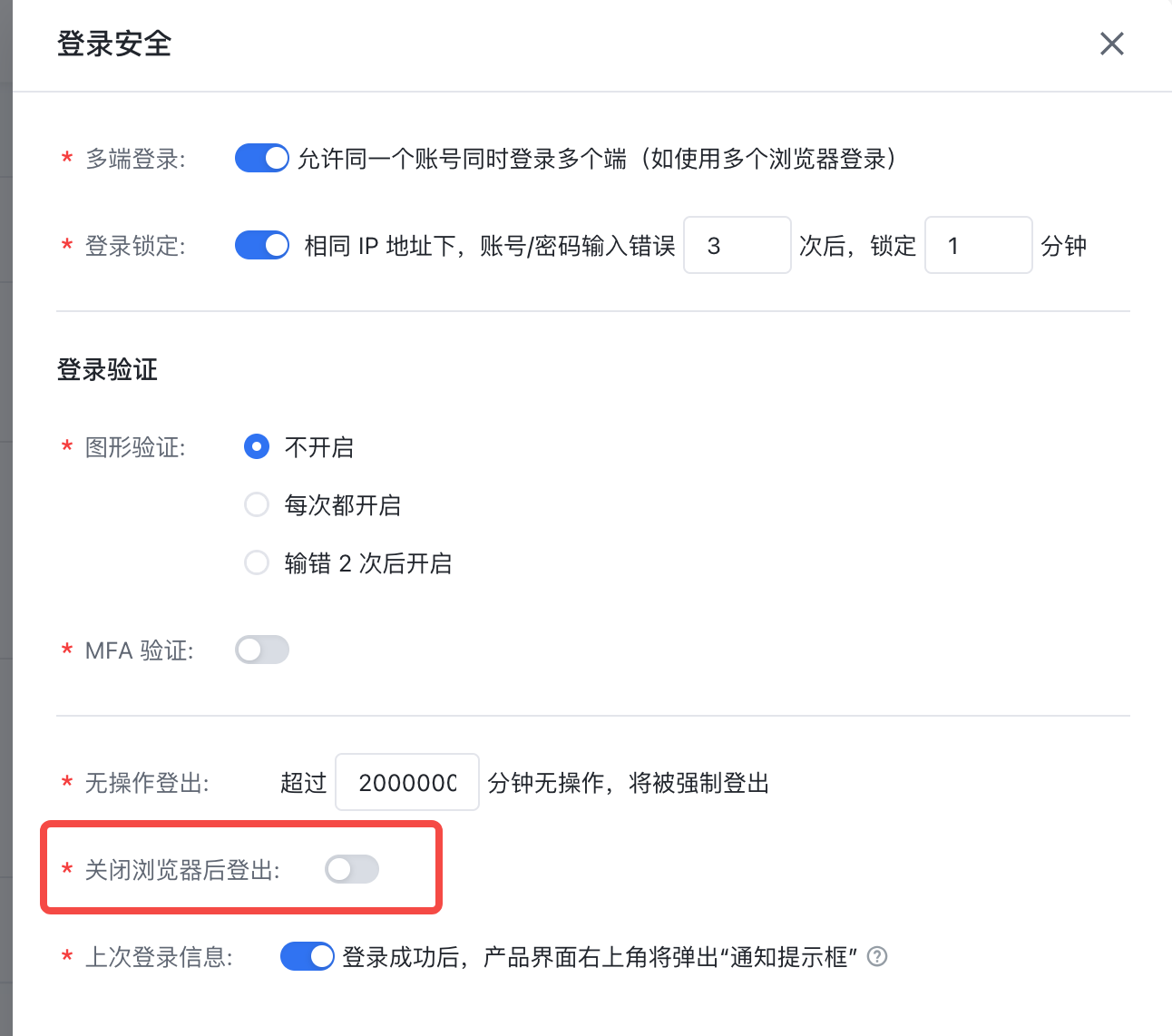This screenshot has height=1036, width=1172.
Task: Close the 登录安全 dialog
Action: point(1111,44)
